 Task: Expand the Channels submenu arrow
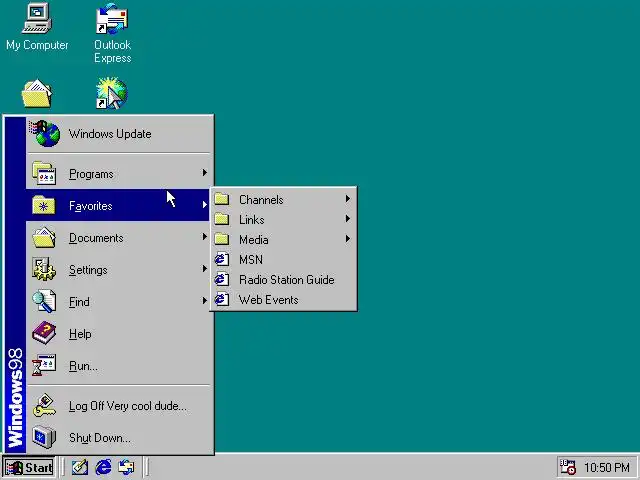(348, 199)
